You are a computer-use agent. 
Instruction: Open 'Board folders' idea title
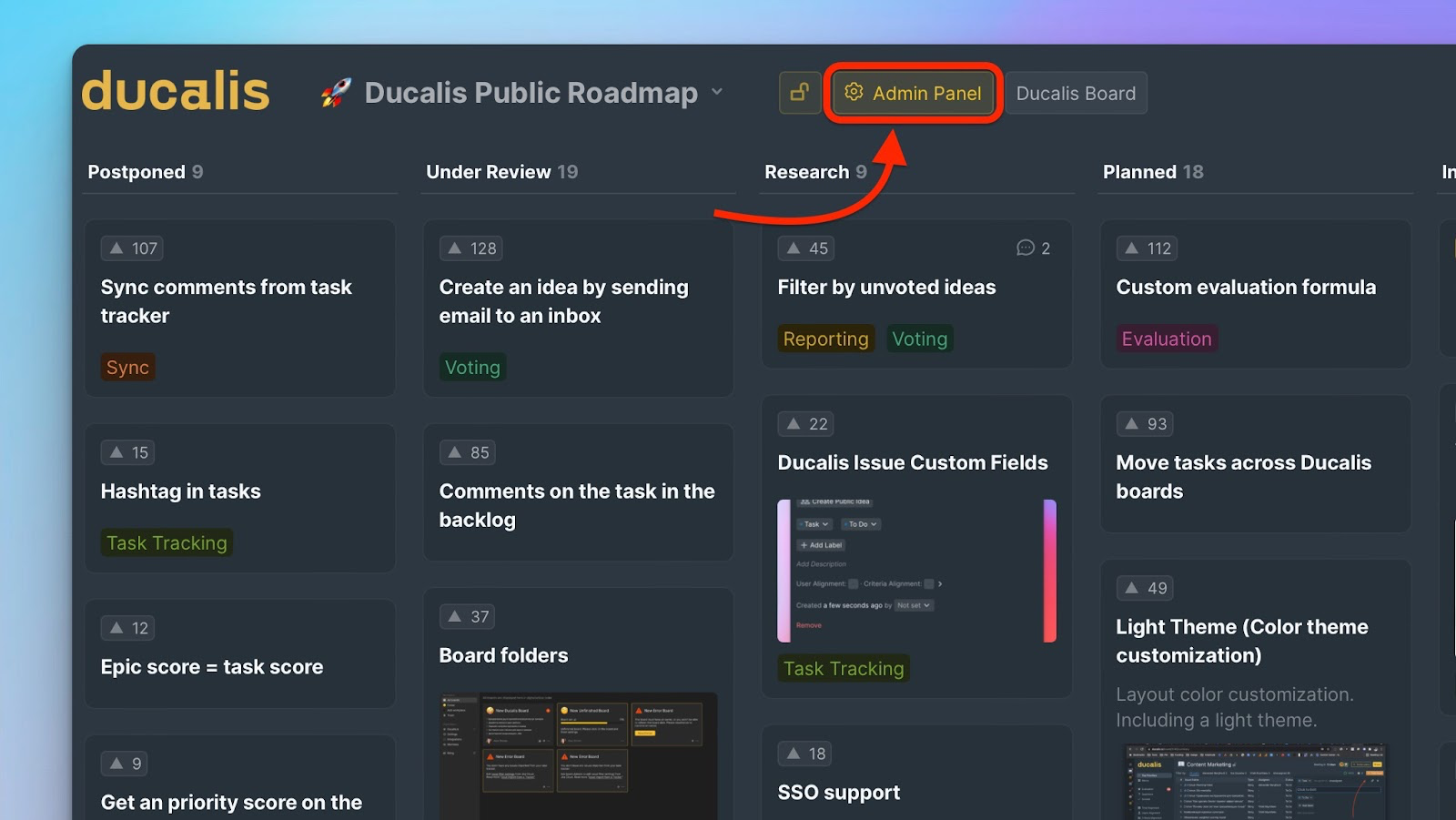point(503,655)
